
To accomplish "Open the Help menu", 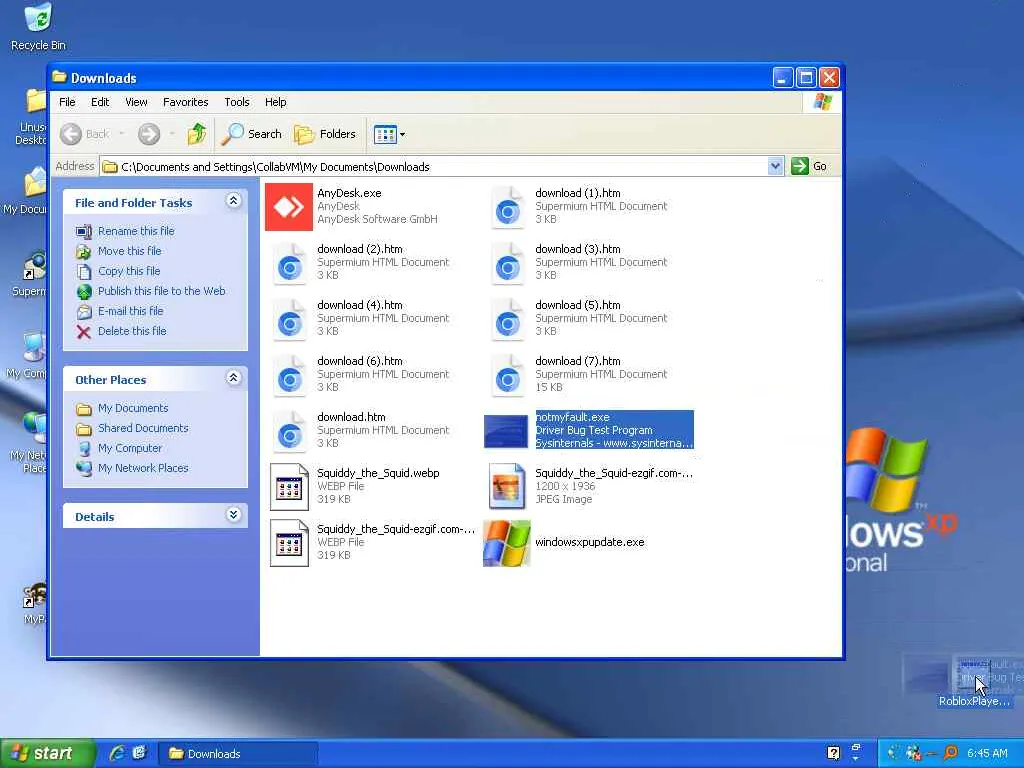I will click(276, 102).
